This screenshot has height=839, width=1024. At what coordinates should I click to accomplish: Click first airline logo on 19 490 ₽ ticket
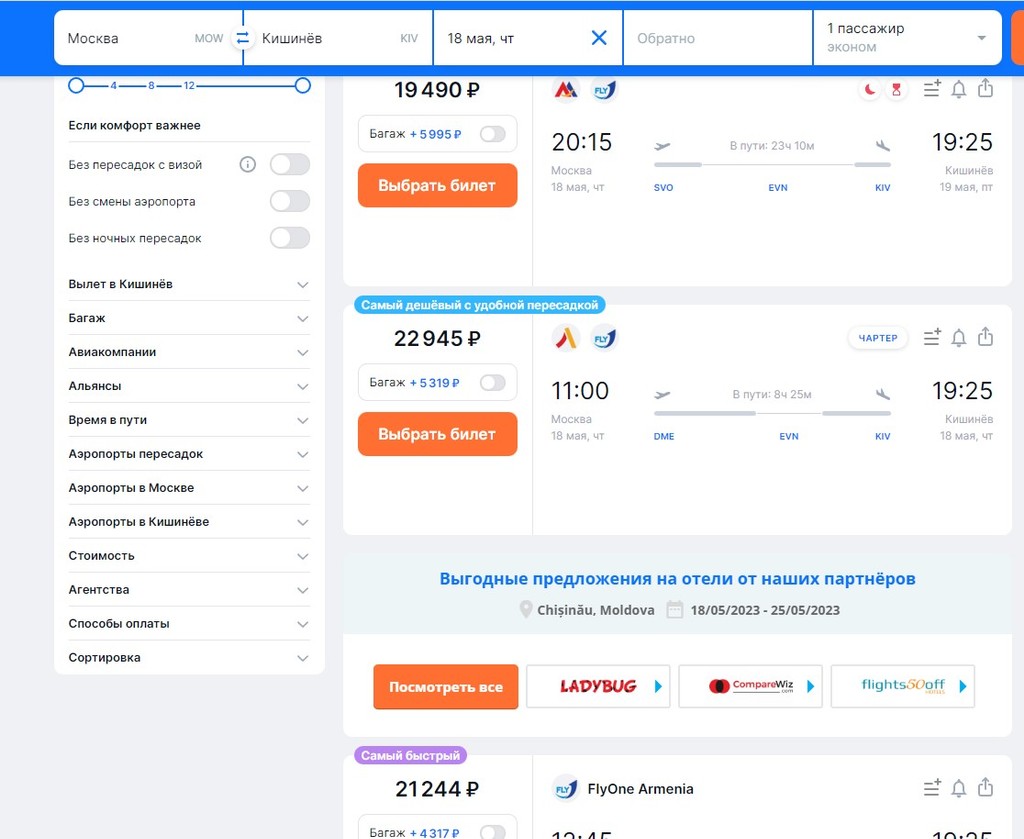pos(566,89)
